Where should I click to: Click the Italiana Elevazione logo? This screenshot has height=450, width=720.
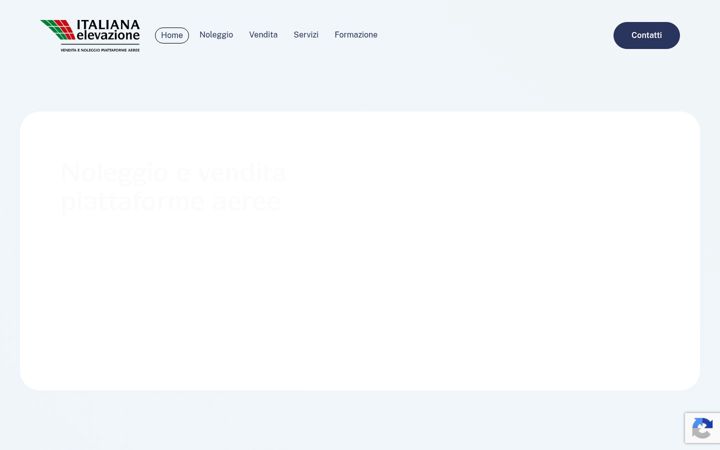tap(90, 35)
